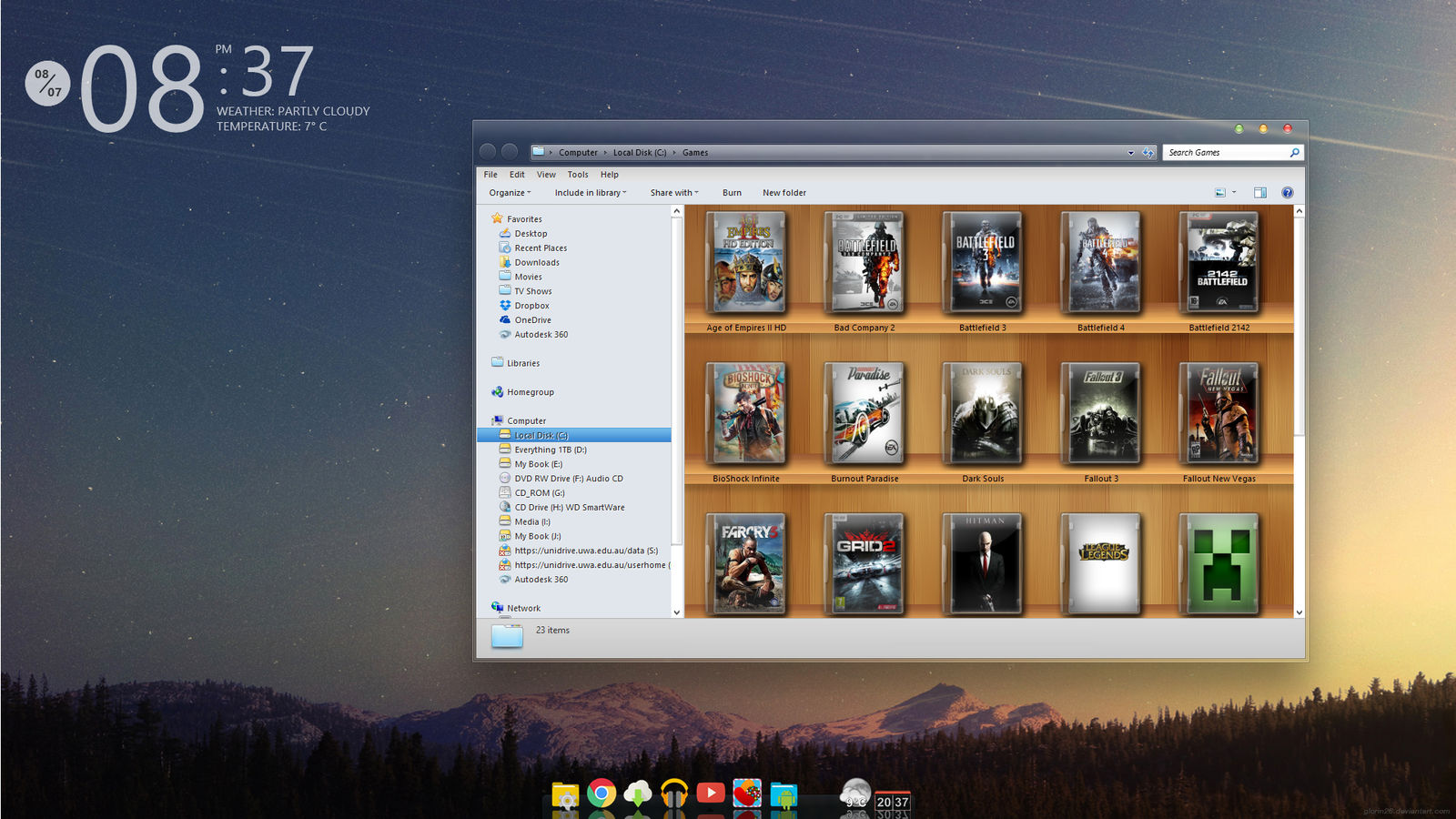This screenshot has width=1456, height=819.
Task: Click the file list scroll down arrow
Action: point(1299,612)
